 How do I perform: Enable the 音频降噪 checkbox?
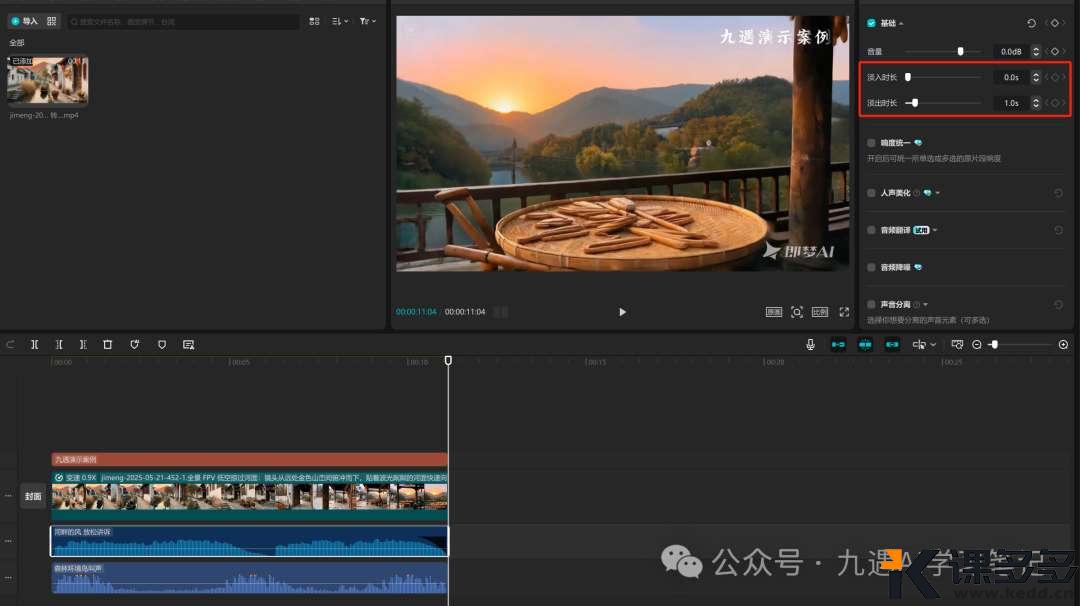click(x=872, y=267)
